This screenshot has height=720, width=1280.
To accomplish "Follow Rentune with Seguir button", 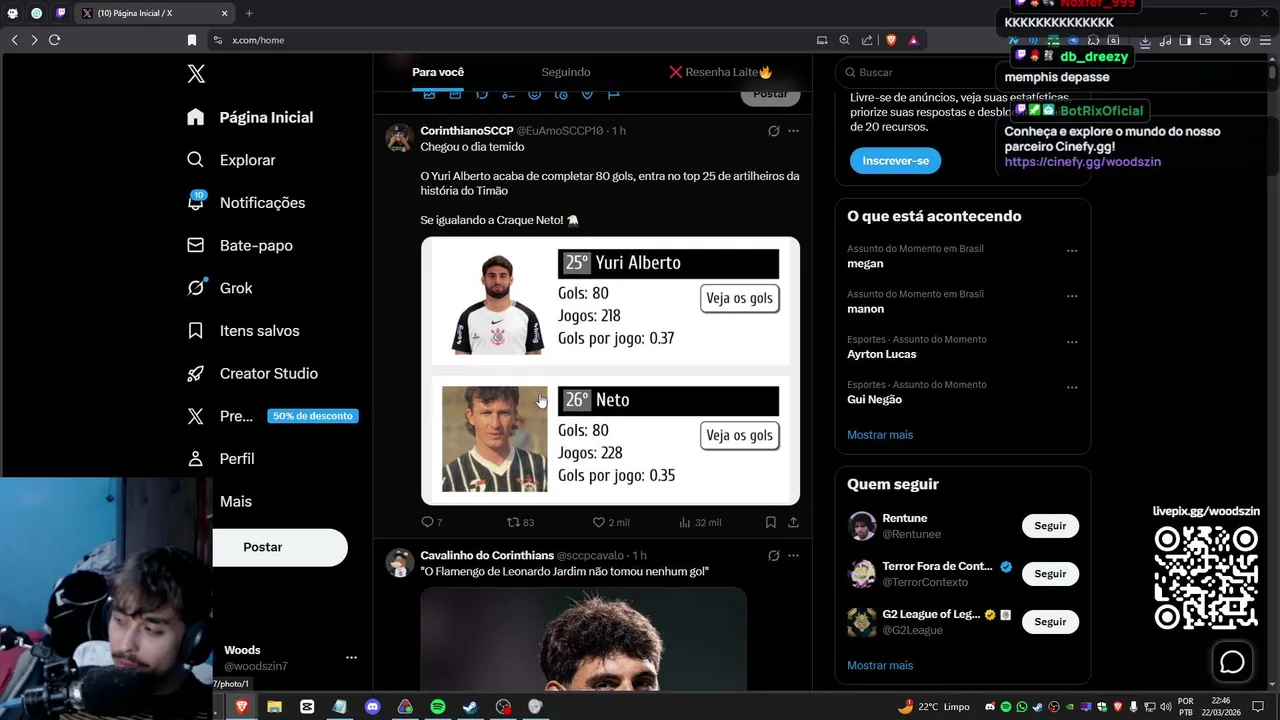I will [x=1050, y=526].
